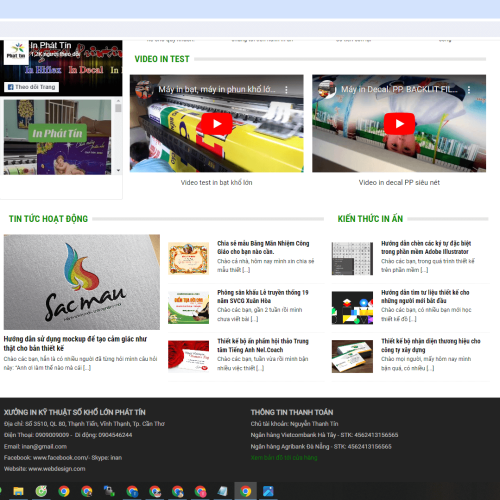This screenshot has width=500, height=500.
Task: Open File Explorer from the taskbar
Action: coord(18,491)
